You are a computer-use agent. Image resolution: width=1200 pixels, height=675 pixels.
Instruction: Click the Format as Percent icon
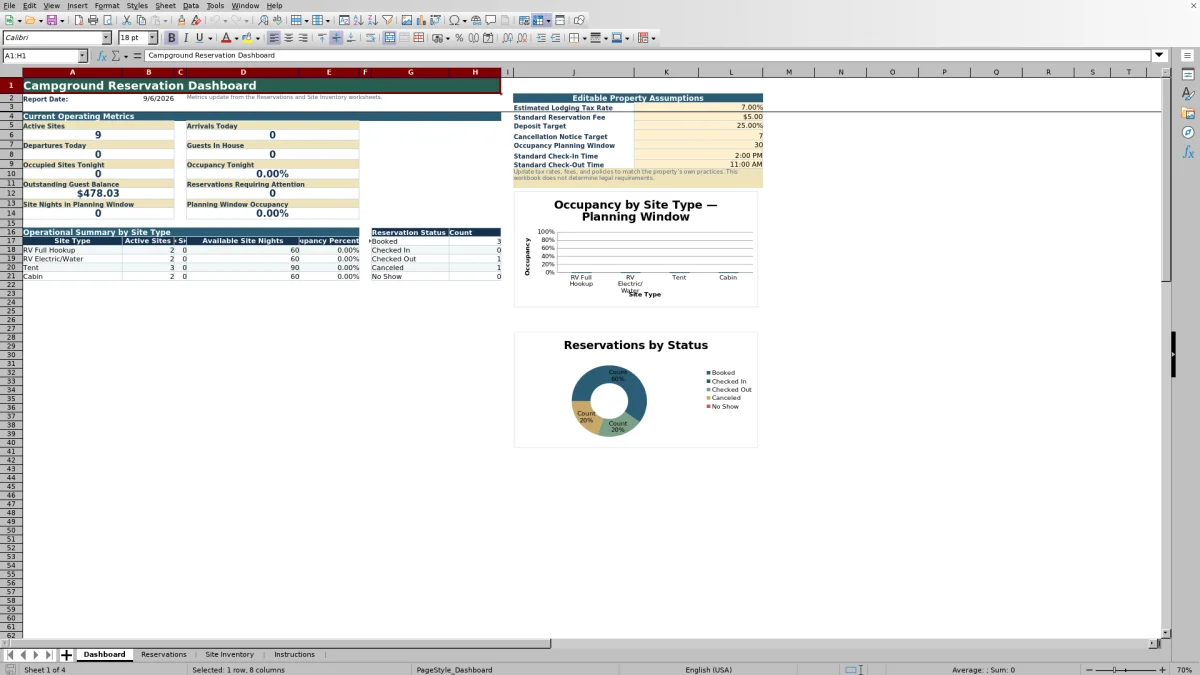459,38
